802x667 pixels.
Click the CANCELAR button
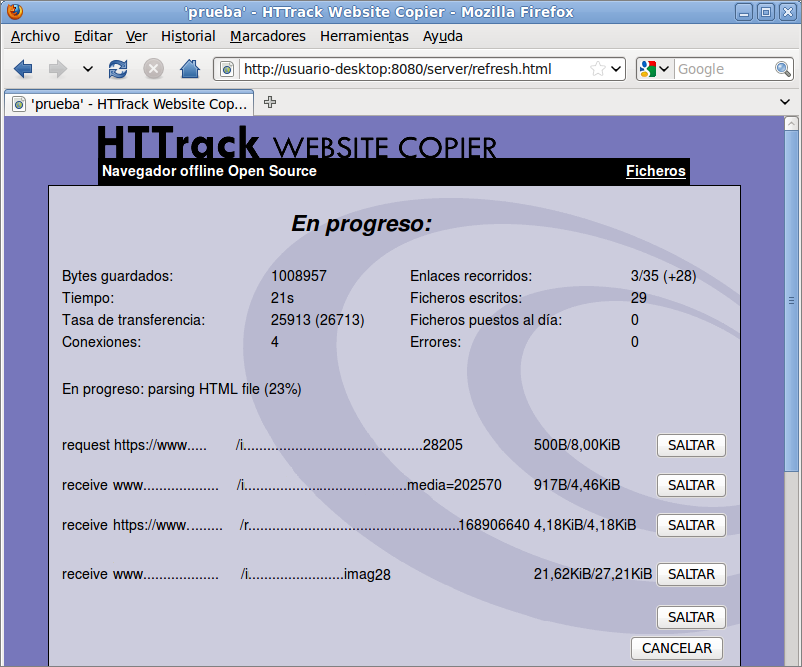click(x=677, y=648)
